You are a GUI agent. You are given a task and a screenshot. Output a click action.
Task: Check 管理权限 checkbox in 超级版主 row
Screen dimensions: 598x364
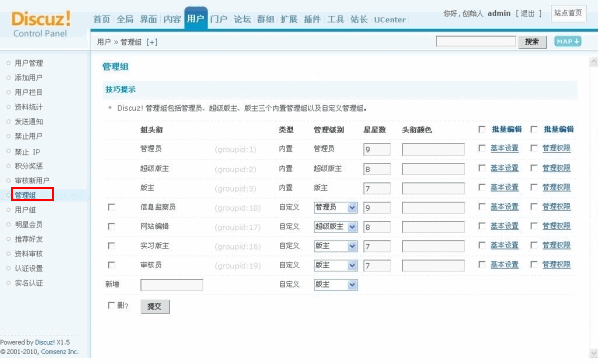pos(534,168)
